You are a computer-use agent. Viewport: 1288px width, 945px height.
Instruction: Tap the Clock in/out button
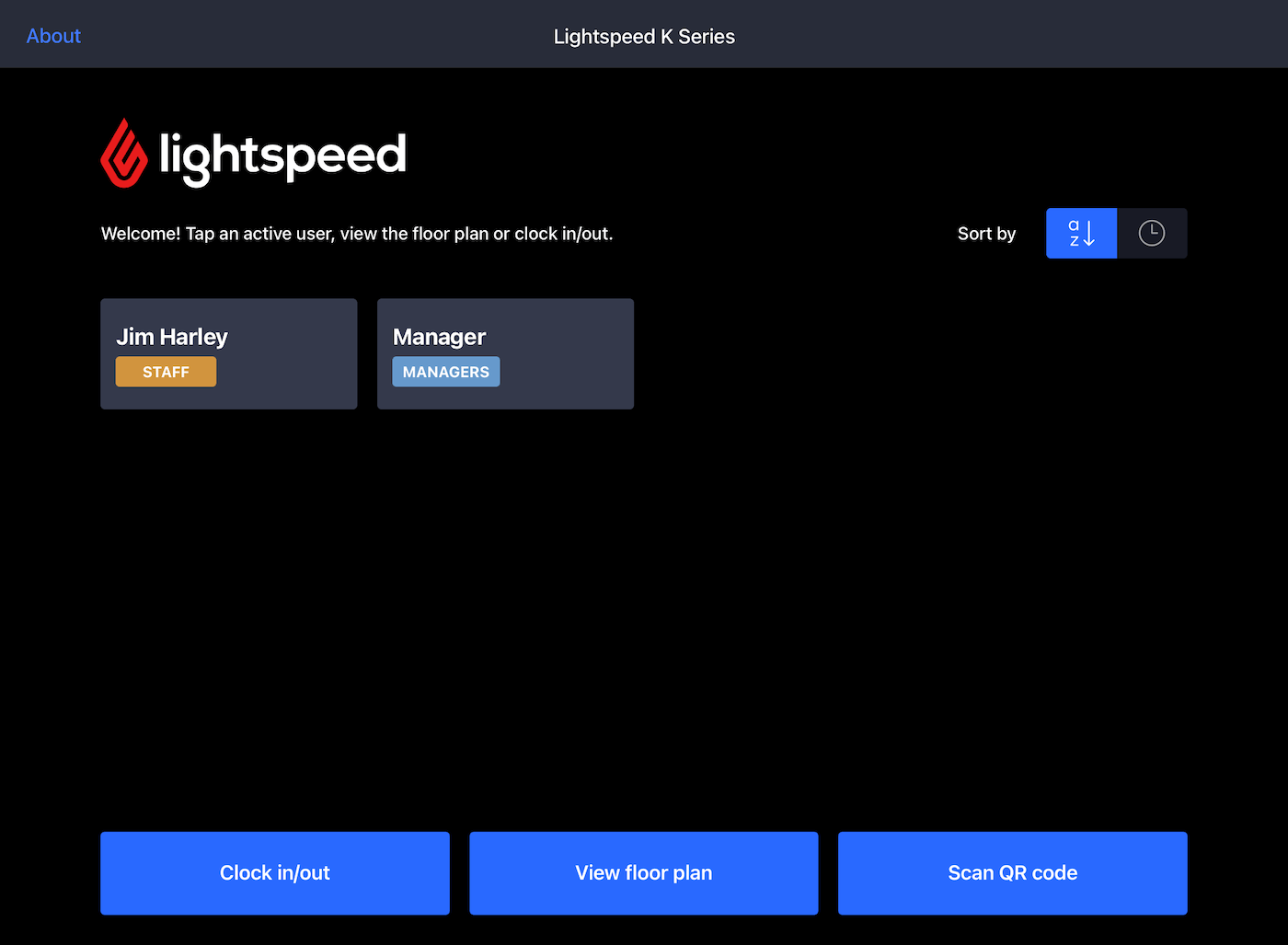pos(274,872)
